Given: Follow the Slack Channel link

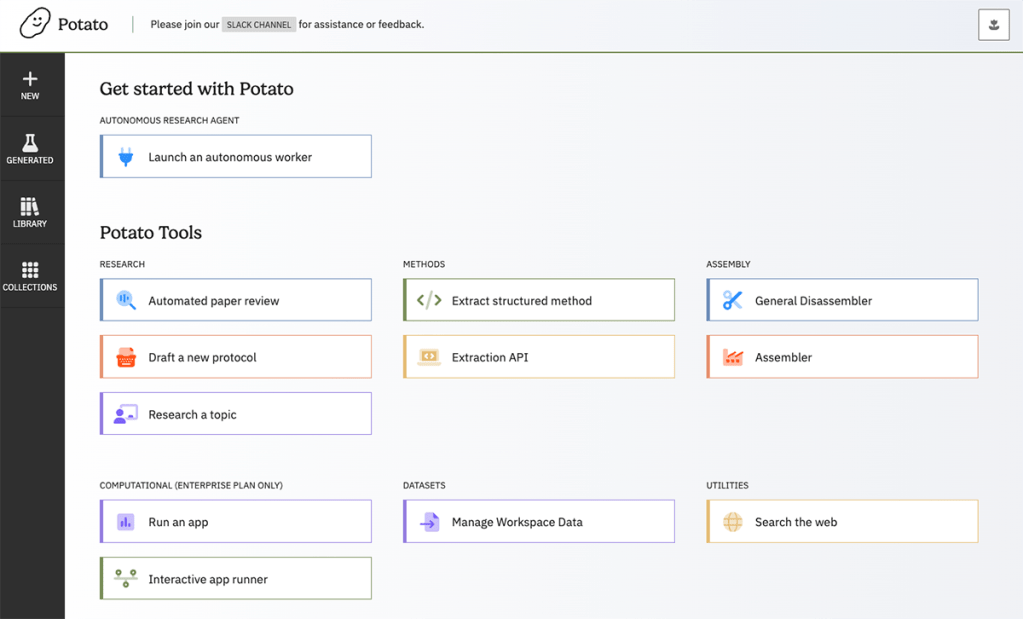Looking at the screenshot, I should (x=258, y=25).
